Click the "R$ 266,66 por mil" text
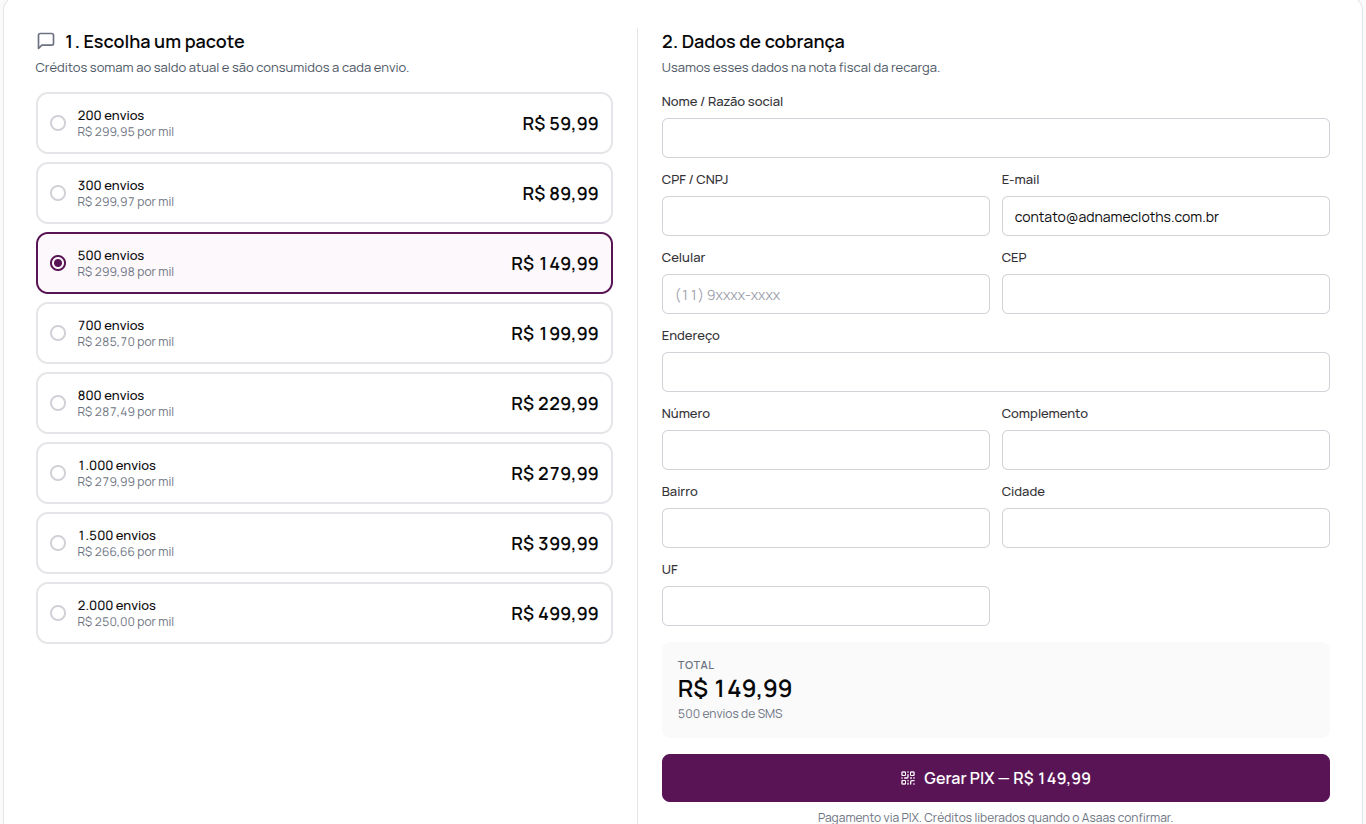This screenshot has height=824, width=1366. [x=126, y=552]
